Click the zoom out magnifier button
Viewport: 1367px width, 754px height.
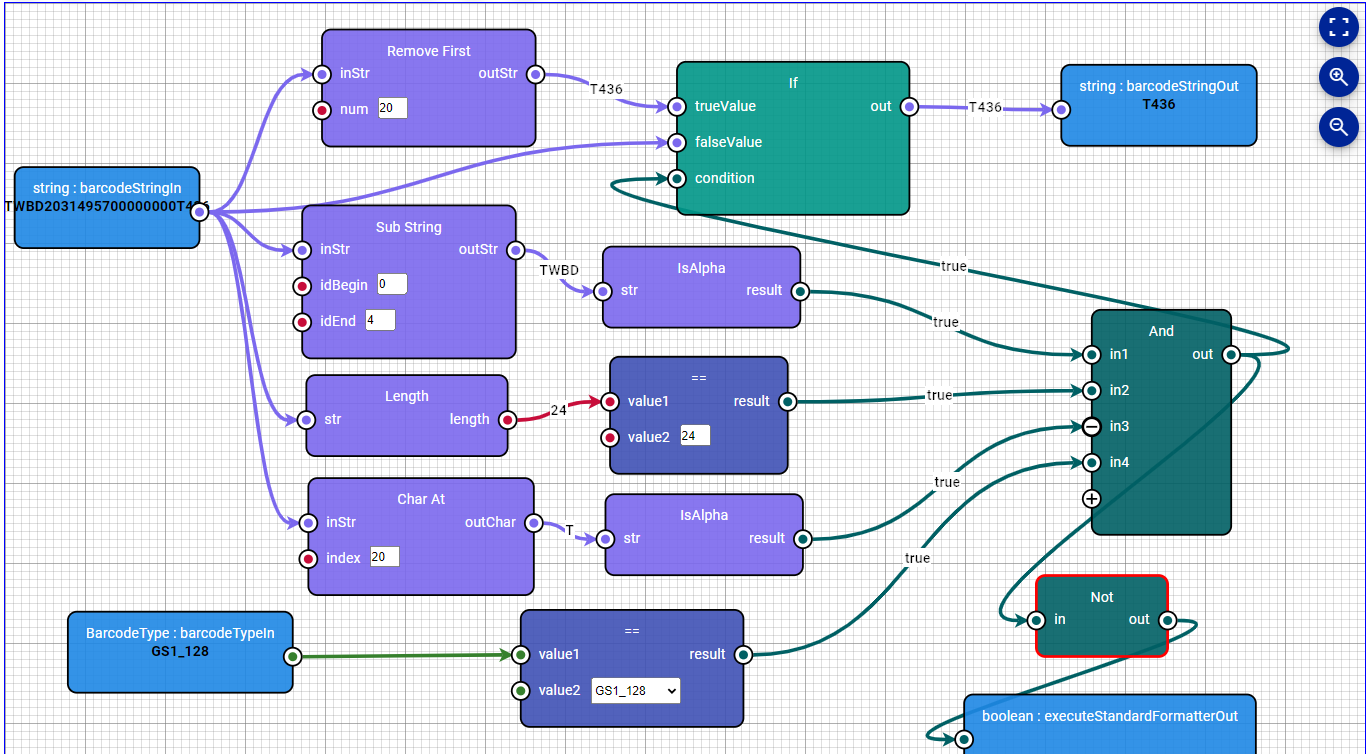[x=1338, y=126]
